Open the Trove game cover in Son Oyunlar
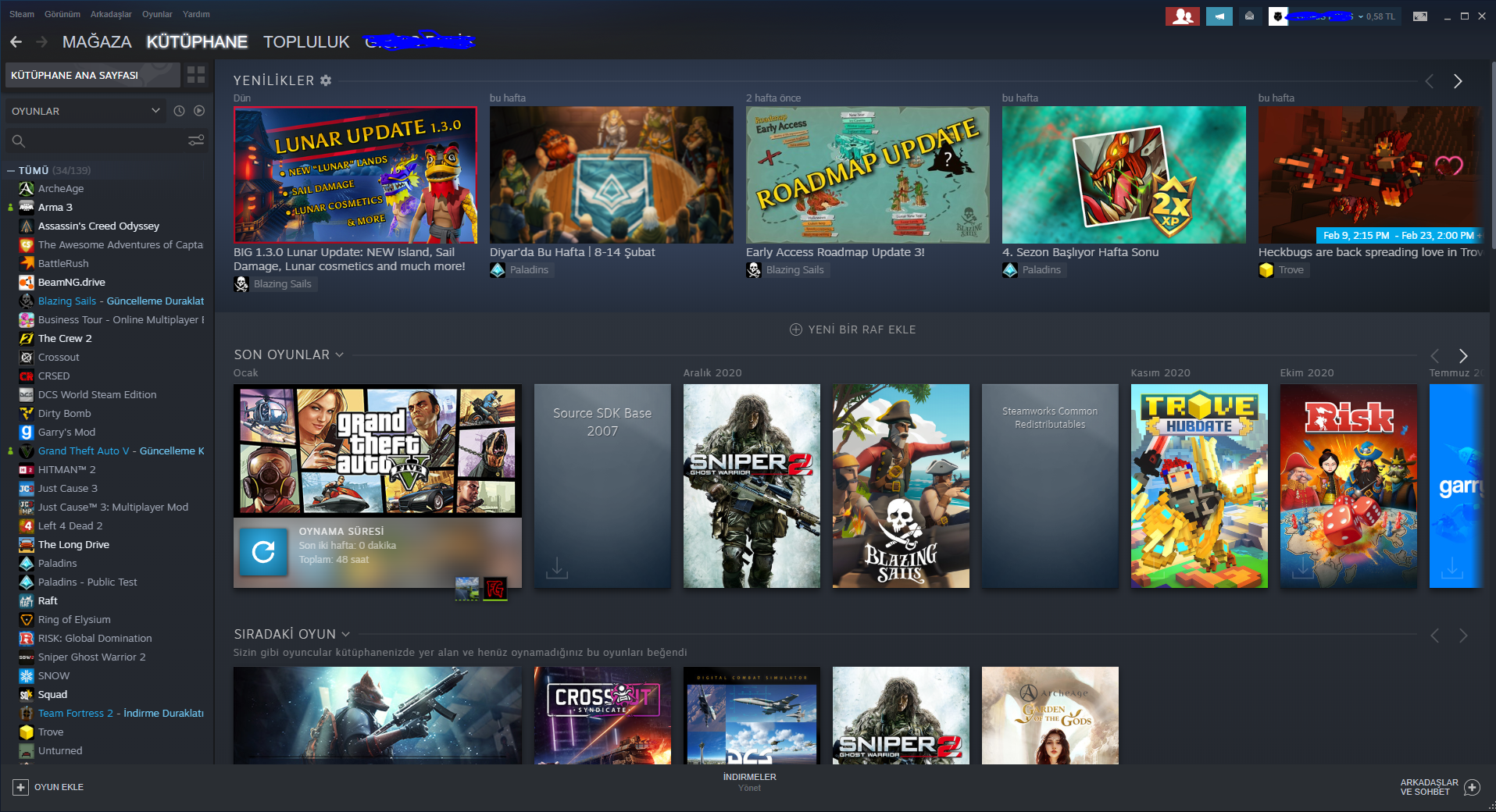1496x812 pixels. pyautogui.click(x=1199, y=486)
